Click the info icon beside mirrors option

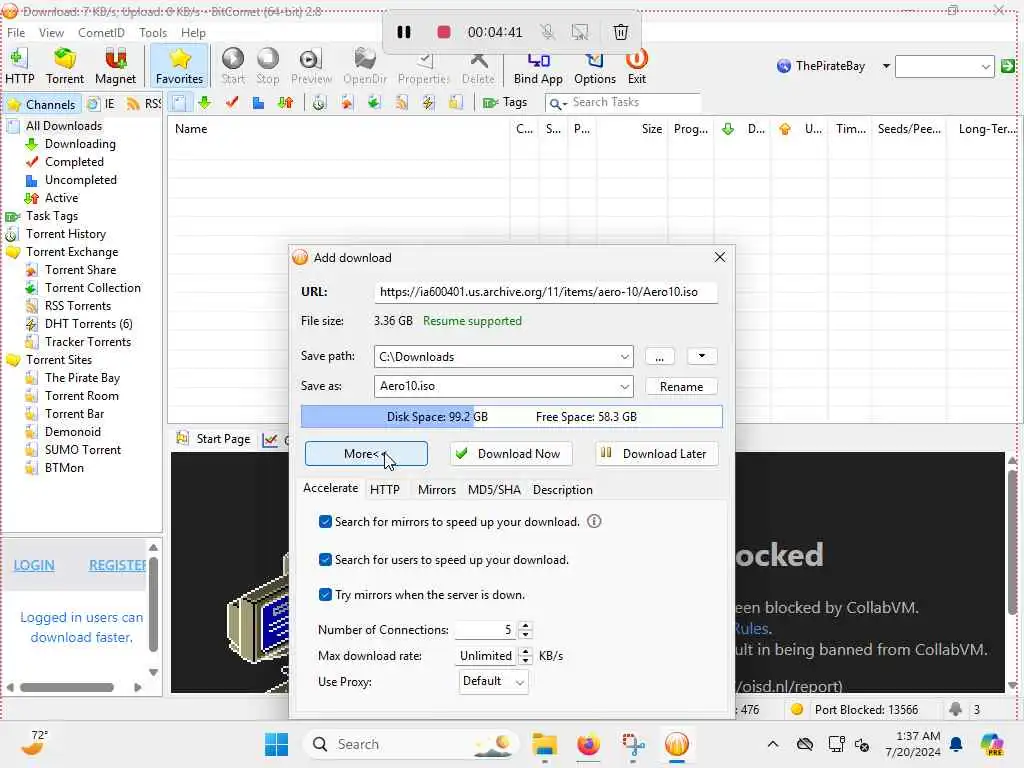[x=594, y=521]
